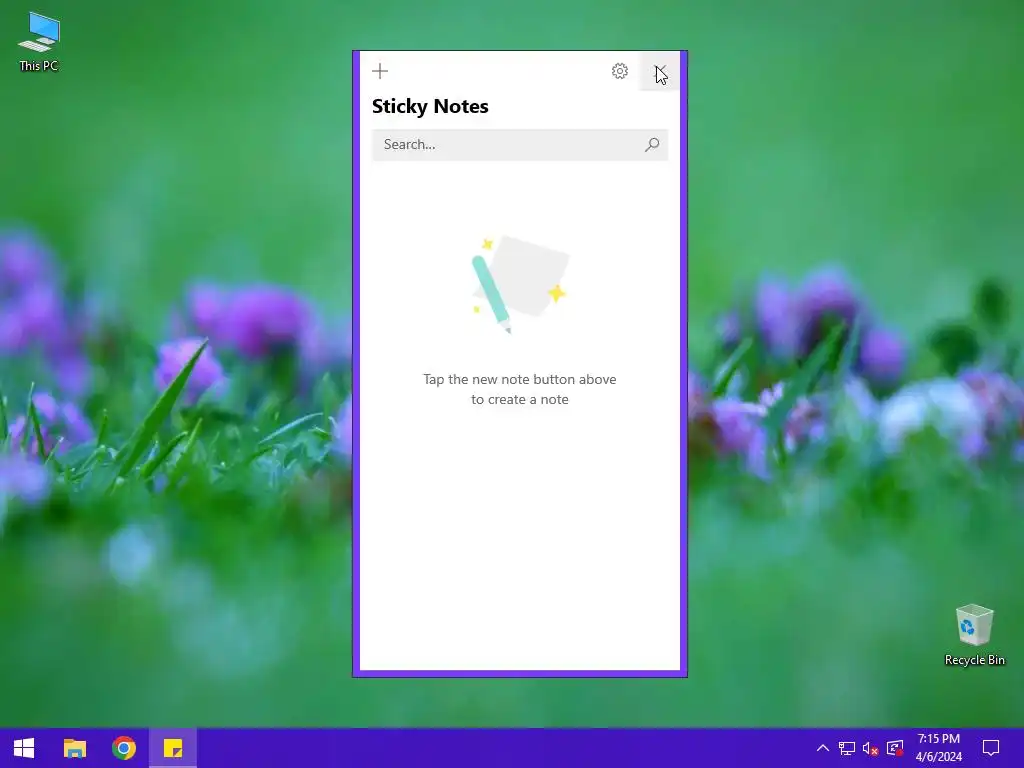Select This PC desktop icon
Screen dimensions: 1024x768
(39, 41)
